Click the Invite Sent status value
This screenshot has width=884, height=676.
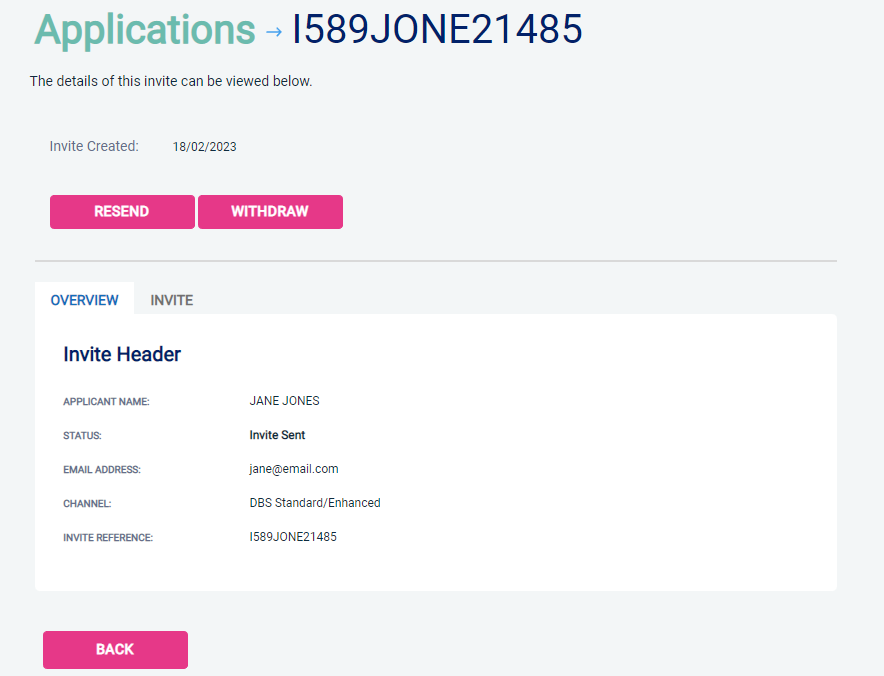(x=277, y=435)
